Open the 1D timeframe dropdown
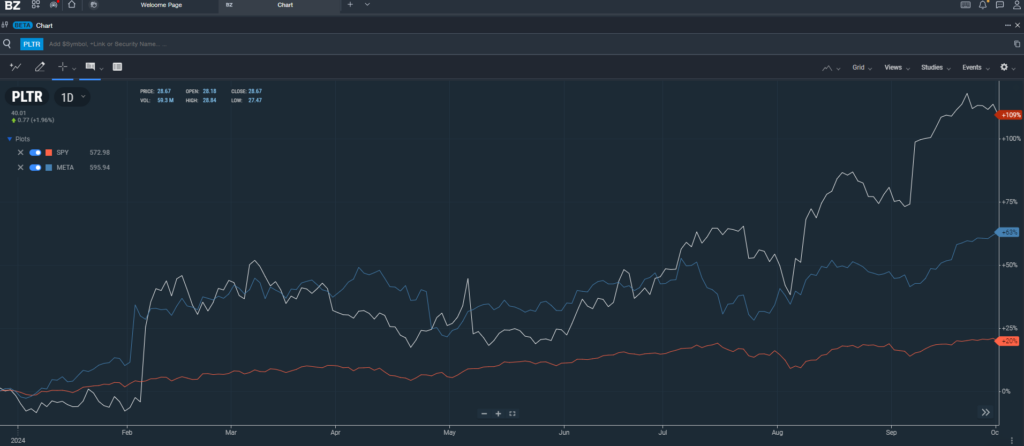The width and height of the screenshot is (1024, 446). click(x=72, y=97)
